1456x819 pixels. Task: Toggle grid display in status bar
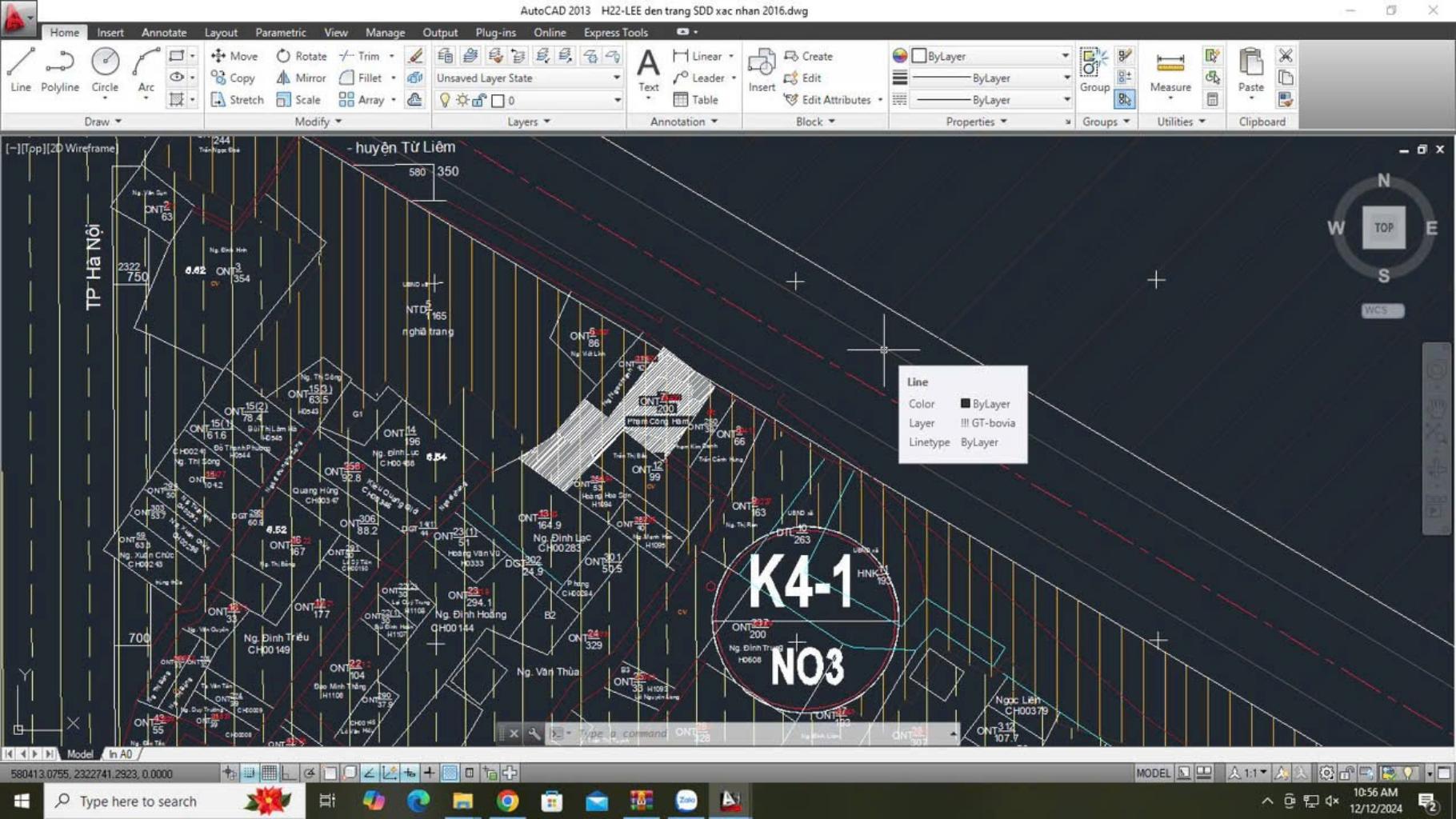click(x=269, y=773)
